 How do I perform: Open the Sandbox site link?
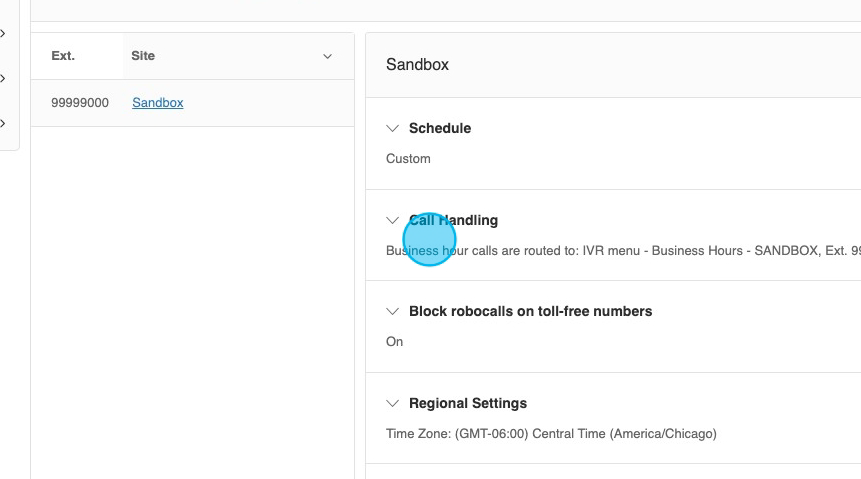(x=158, y=103)
